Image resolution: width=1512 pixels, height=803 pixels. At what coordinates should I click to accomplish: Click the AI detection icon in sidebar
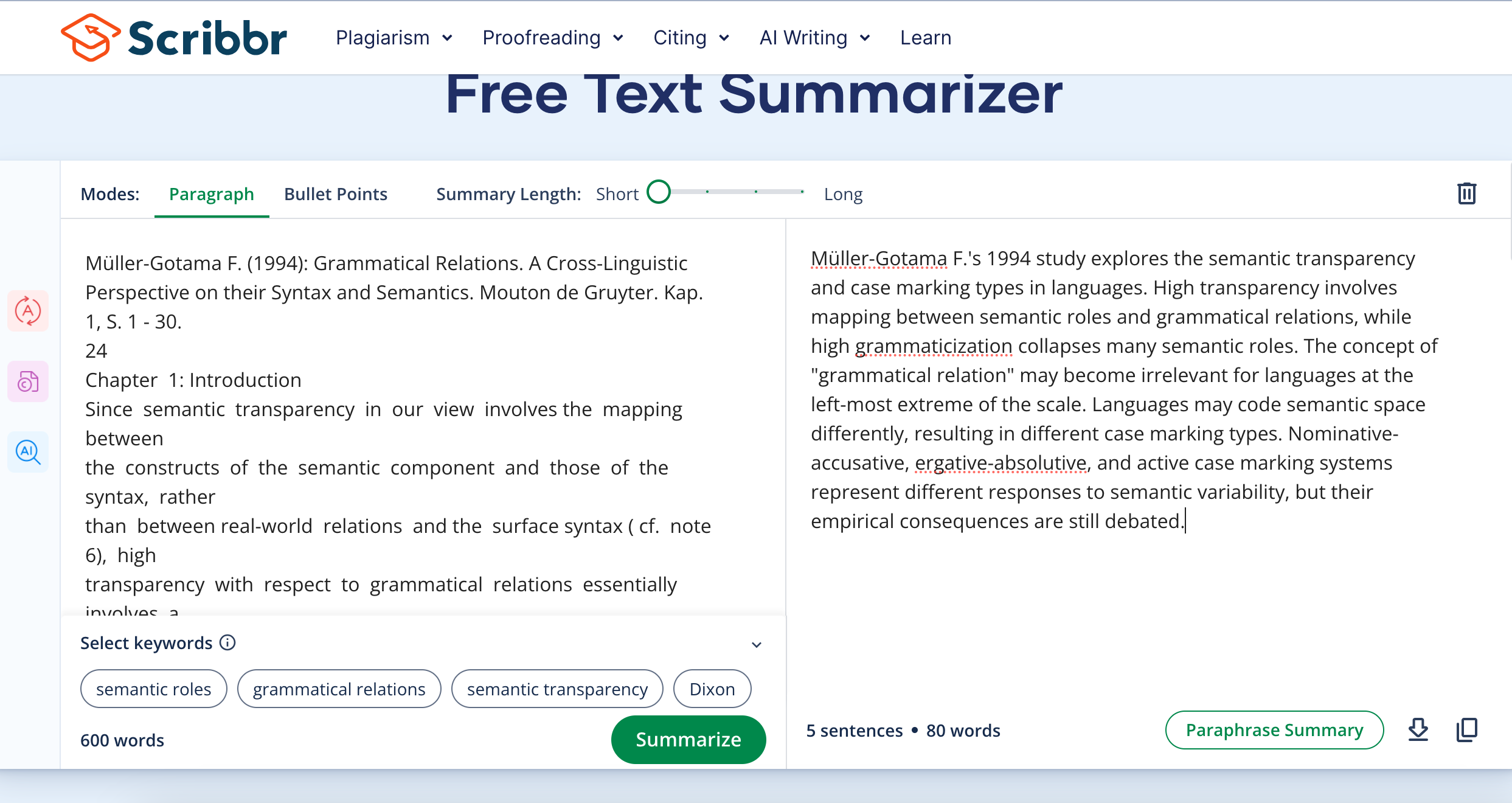29,452
